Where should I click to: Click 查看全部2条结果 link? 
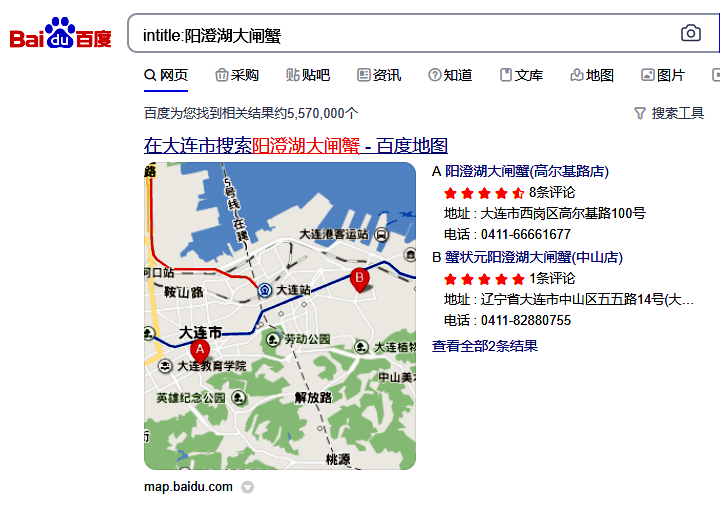pos(484,346)
